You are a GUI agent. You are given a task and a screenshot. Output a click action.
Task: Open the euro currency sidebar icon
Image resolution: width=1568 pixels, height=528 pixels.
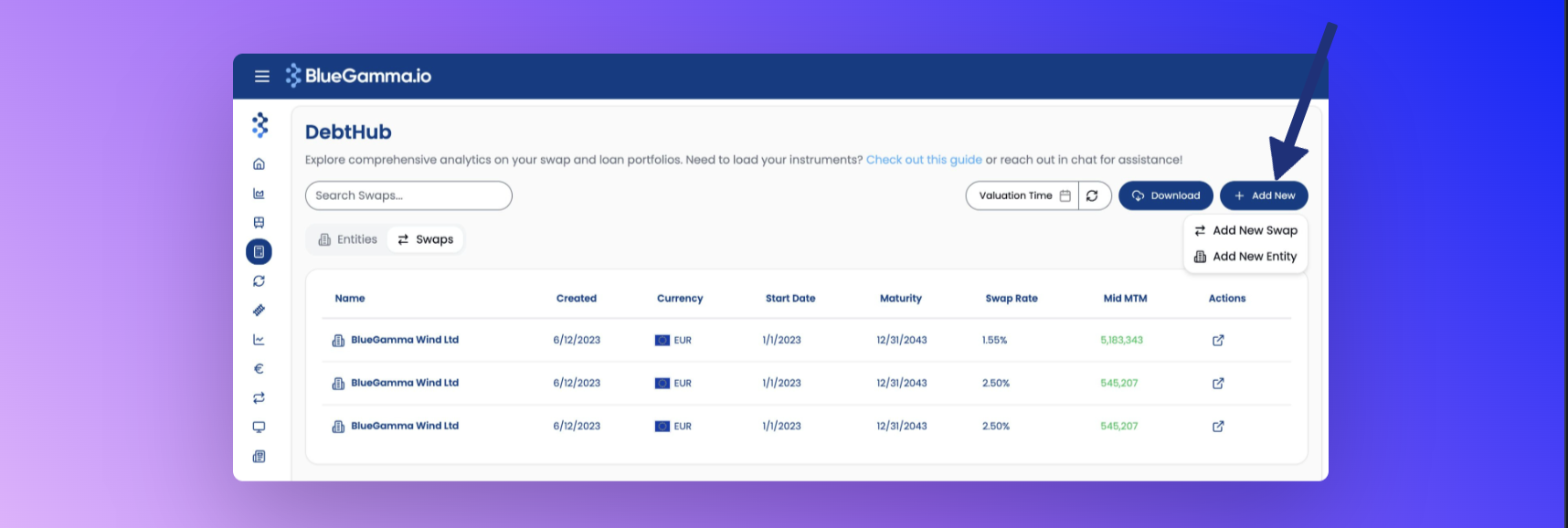tap(259, 369)
